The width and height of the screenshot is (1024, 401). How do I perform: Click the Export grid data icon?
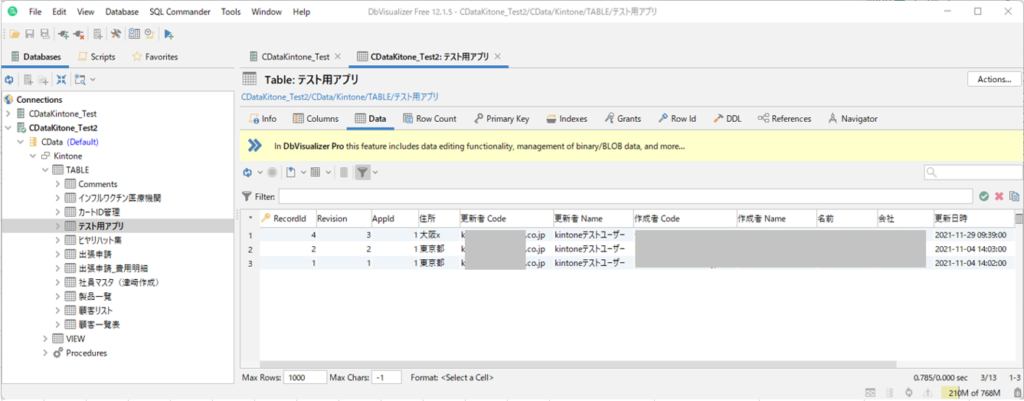(x=291, y=172)
